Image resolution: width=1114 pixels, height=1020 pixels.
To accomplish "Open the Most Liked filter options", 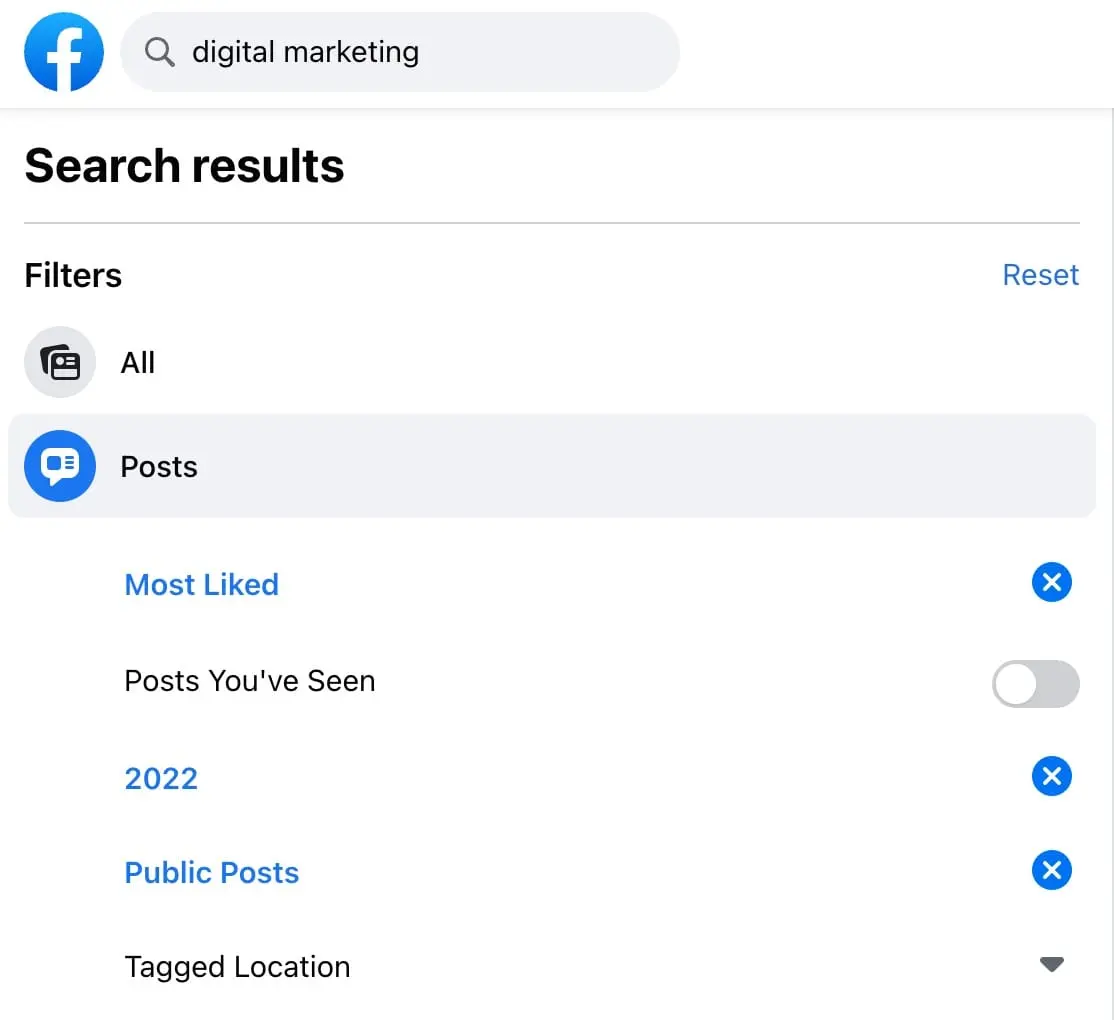I will (201, 584).
